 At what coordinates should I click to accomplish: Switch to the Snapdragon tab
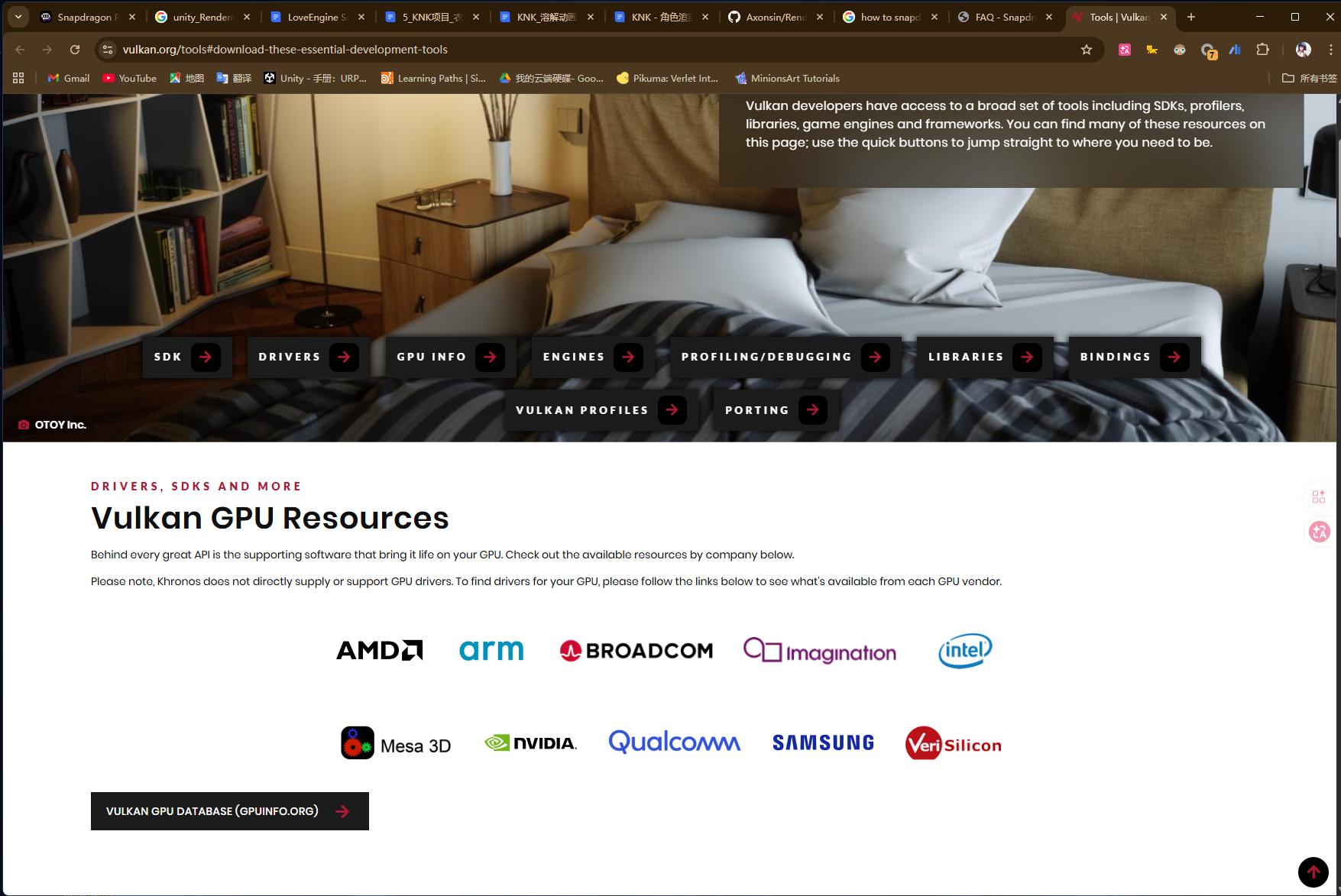click(88, 17)
